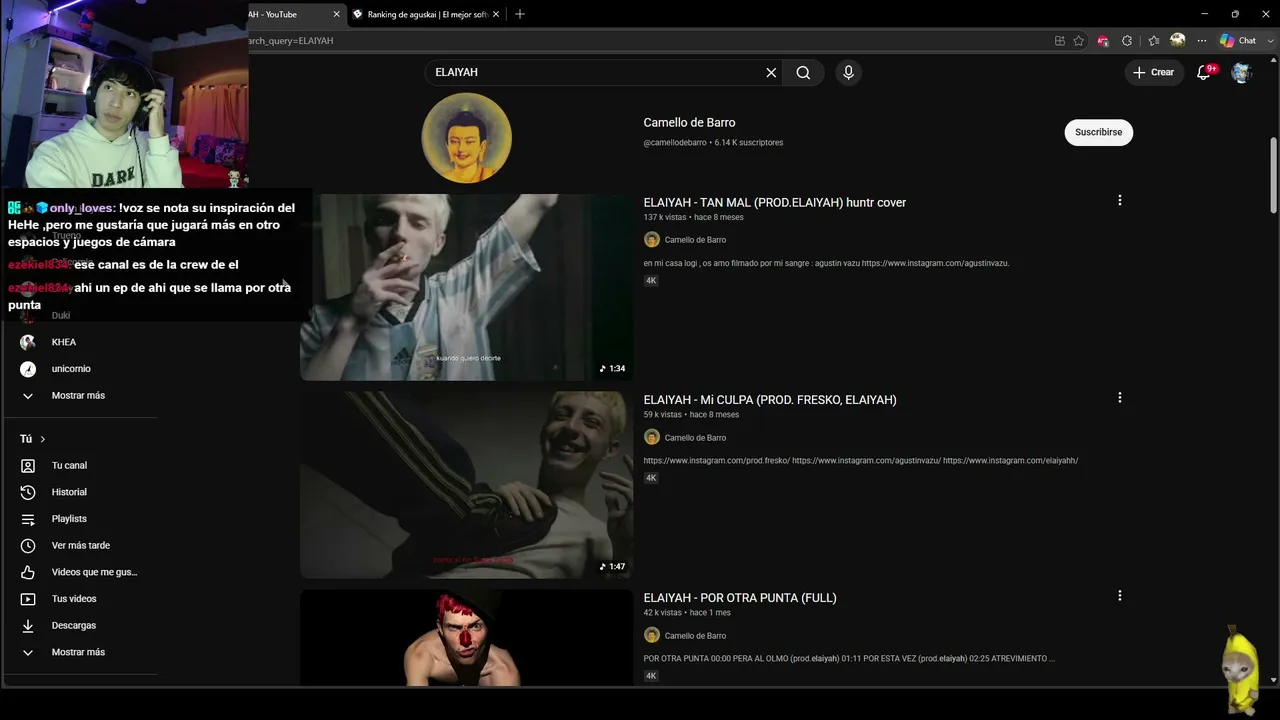Screen dimensions: 1280x720
Task: Submit search with the magnifying glass button
Action: [803, 72]
